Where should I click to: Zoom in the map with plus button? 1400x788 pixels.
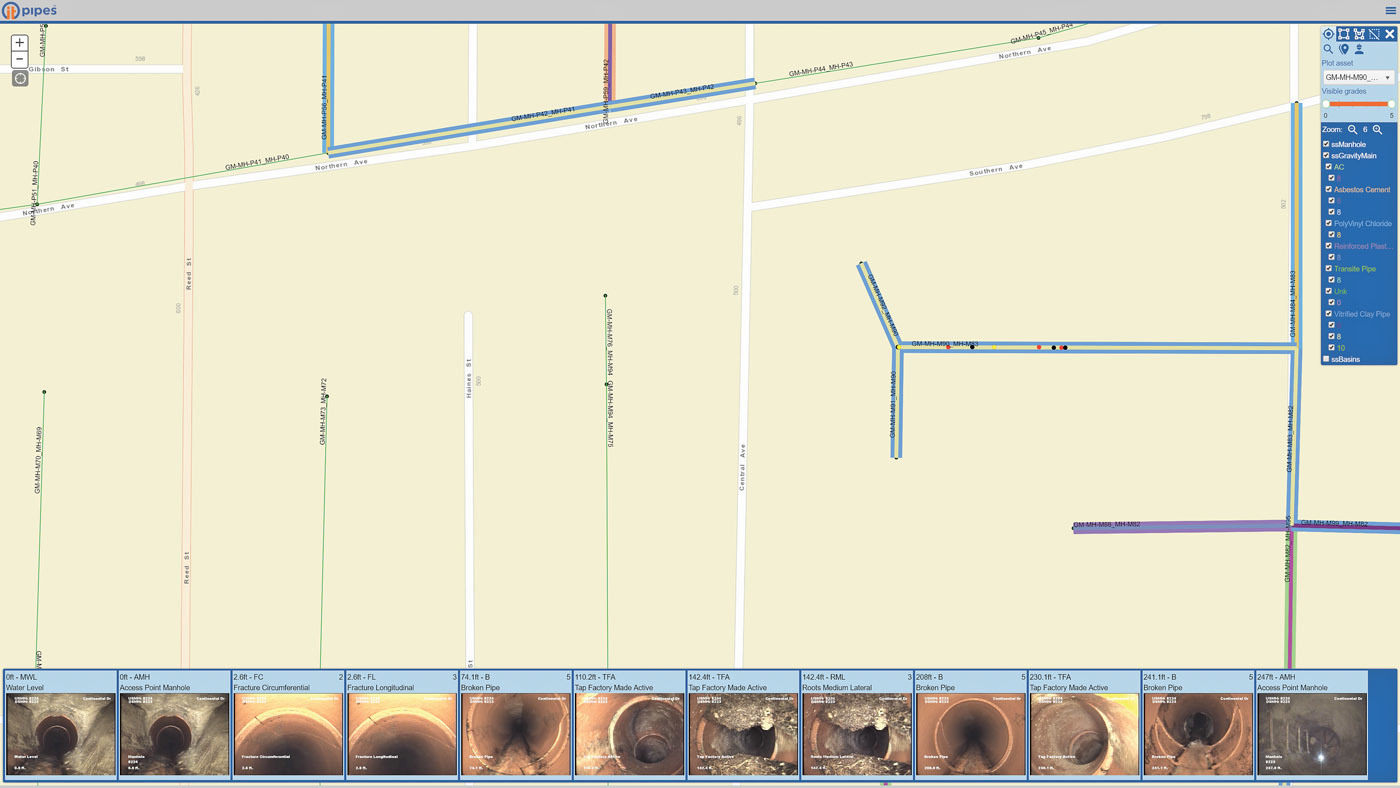coord(20,43)
